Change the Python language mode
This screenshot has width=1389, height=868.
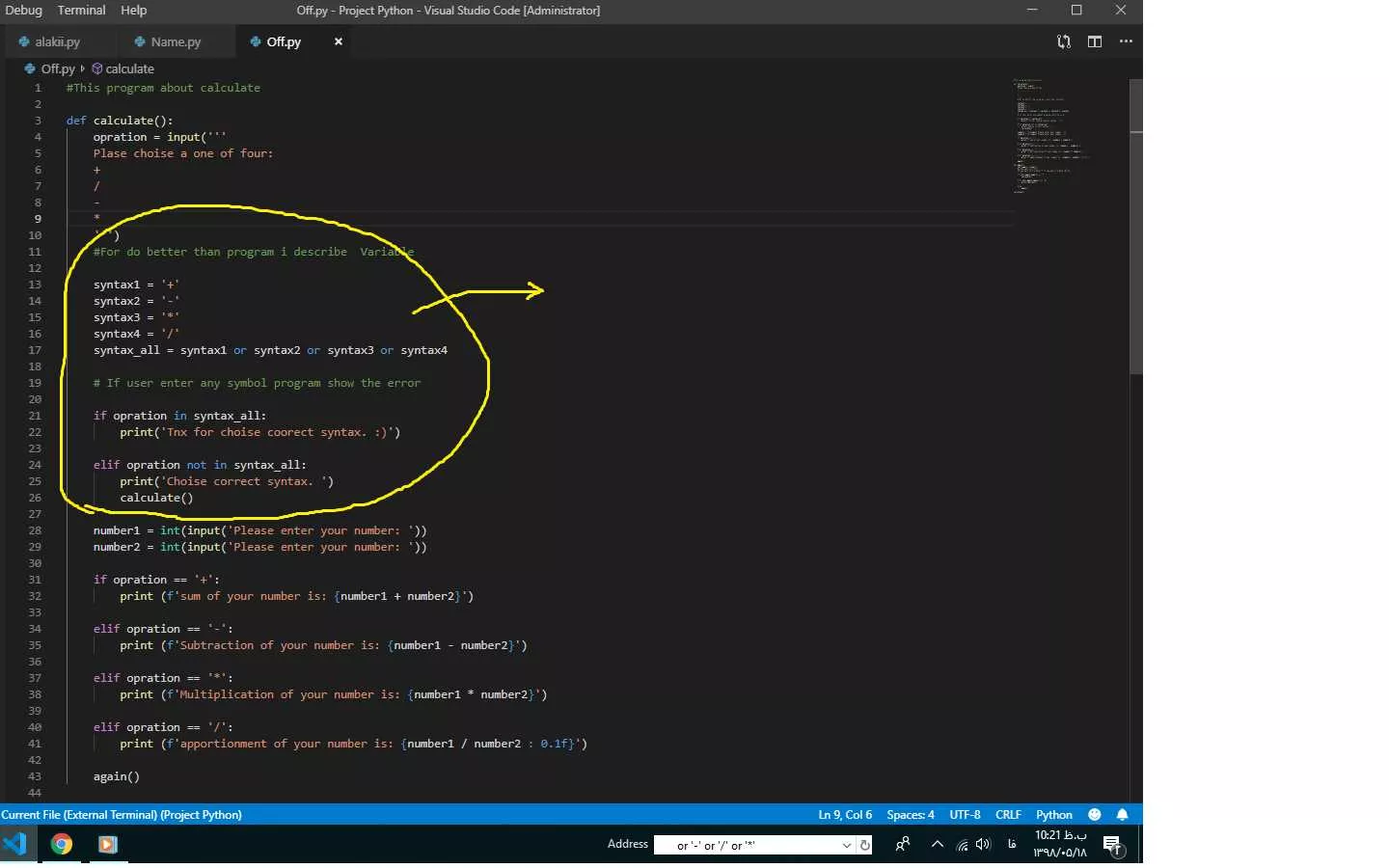(x=1054, y=815)
